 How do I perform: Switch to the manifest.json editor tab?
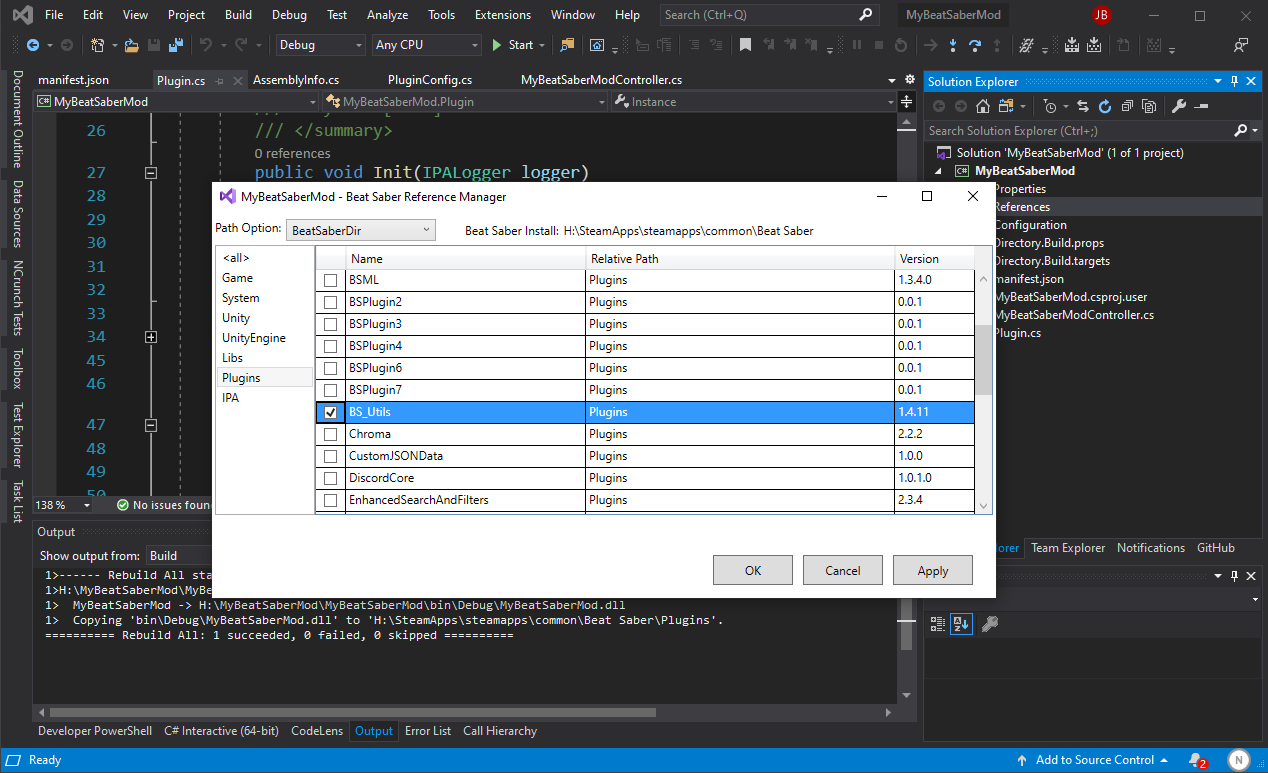click(74, 80)
